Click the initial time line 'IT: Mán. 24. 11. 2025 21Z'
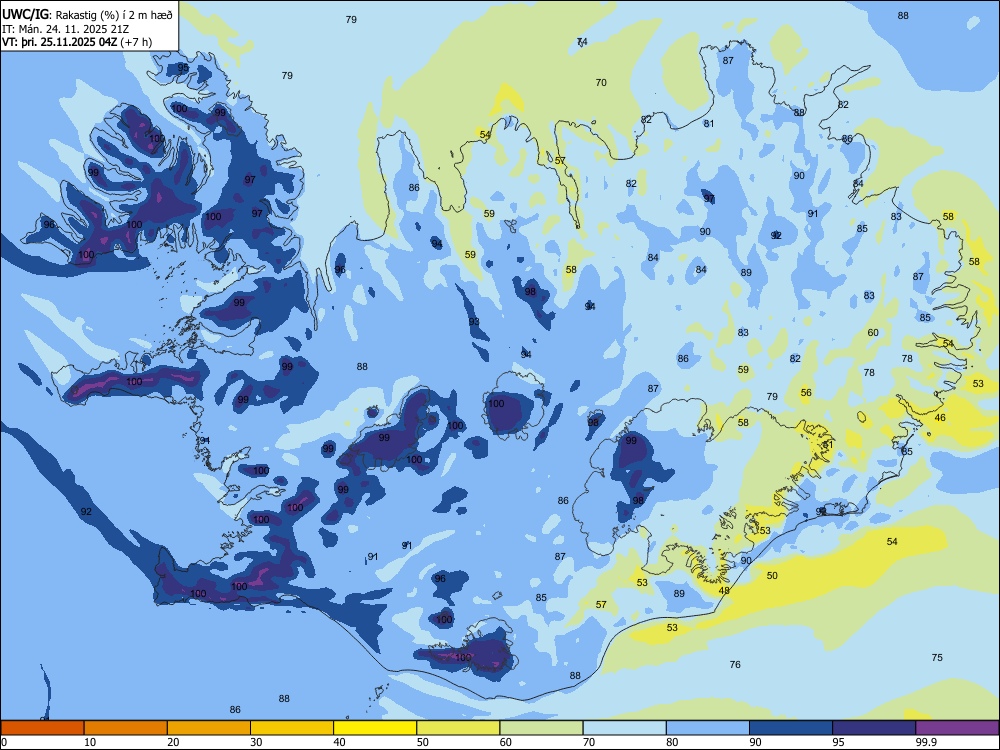Viewport: 1000px width, 750px height. click(x=66, y=29)
